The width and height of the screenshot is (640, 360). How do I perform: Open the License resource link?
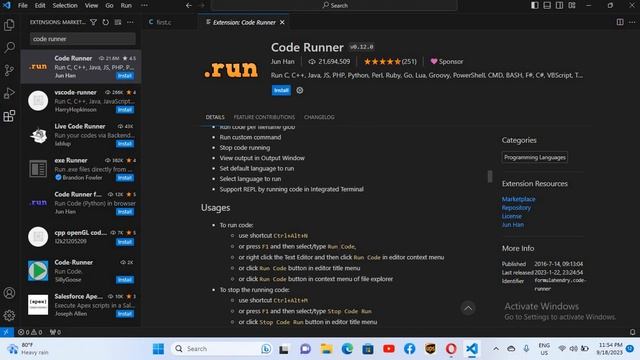click(512, 216)
